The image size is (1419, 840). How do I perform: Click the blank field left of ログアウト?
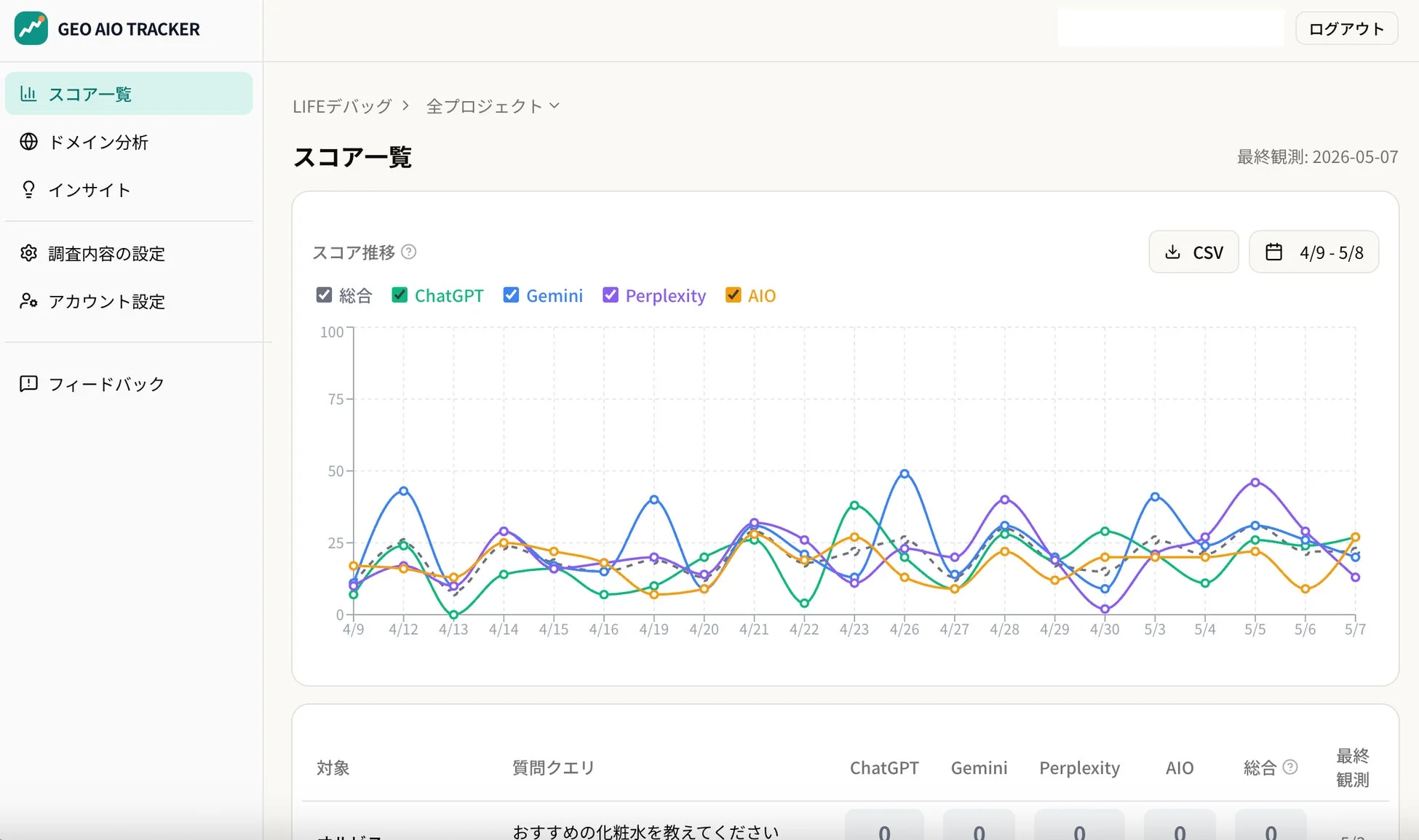coord(1171,28)
